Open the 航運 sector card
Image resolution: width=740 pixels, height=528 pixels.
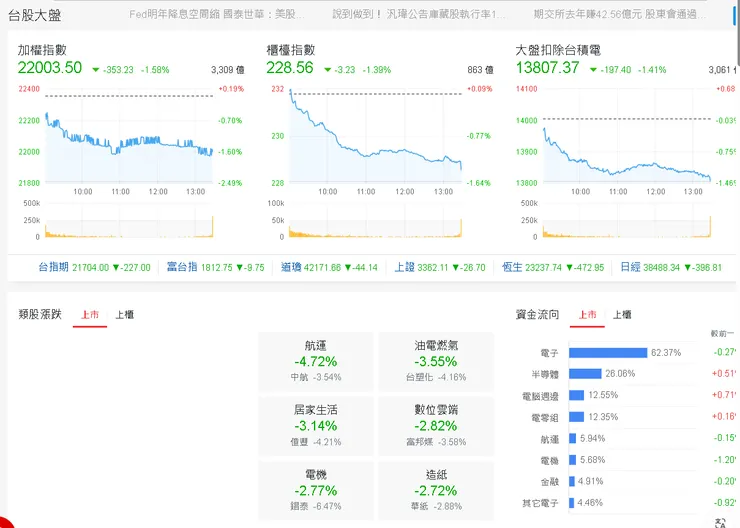pyautogui.click(x=316, y=361)
